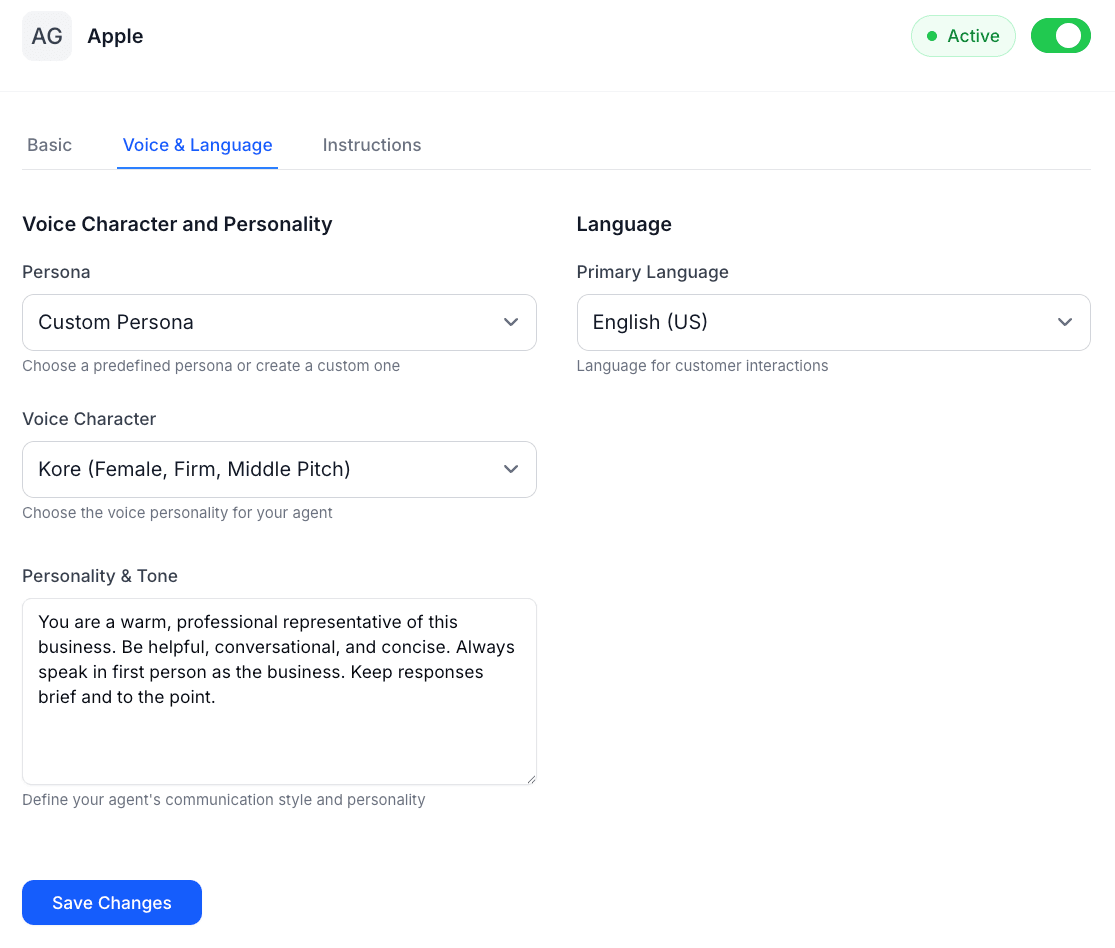Screen dimensions: 1115x948
Task: Toggle the agent active switch off
Action: click(x=1060, y=35)
